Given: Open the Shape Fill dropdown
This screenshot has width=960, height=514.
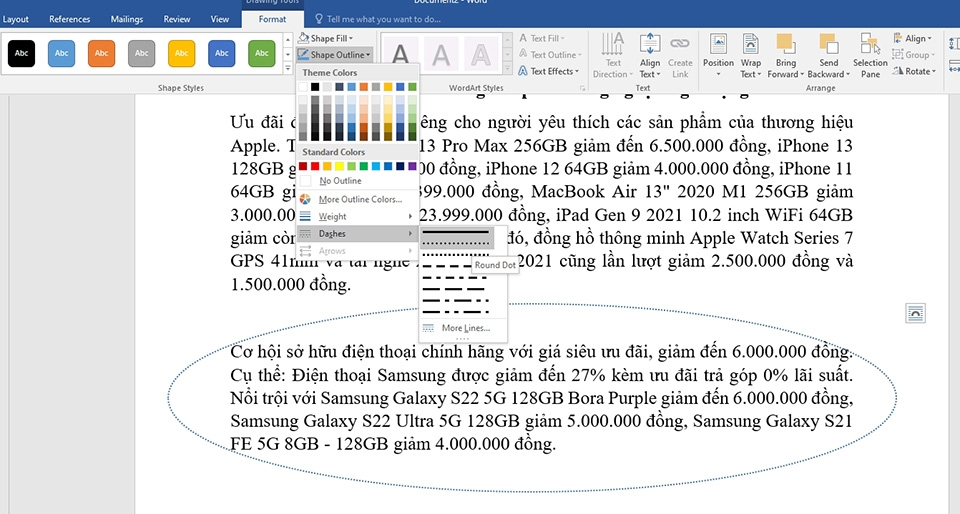Looking at the screenshot, I should [x=325, y=38].
